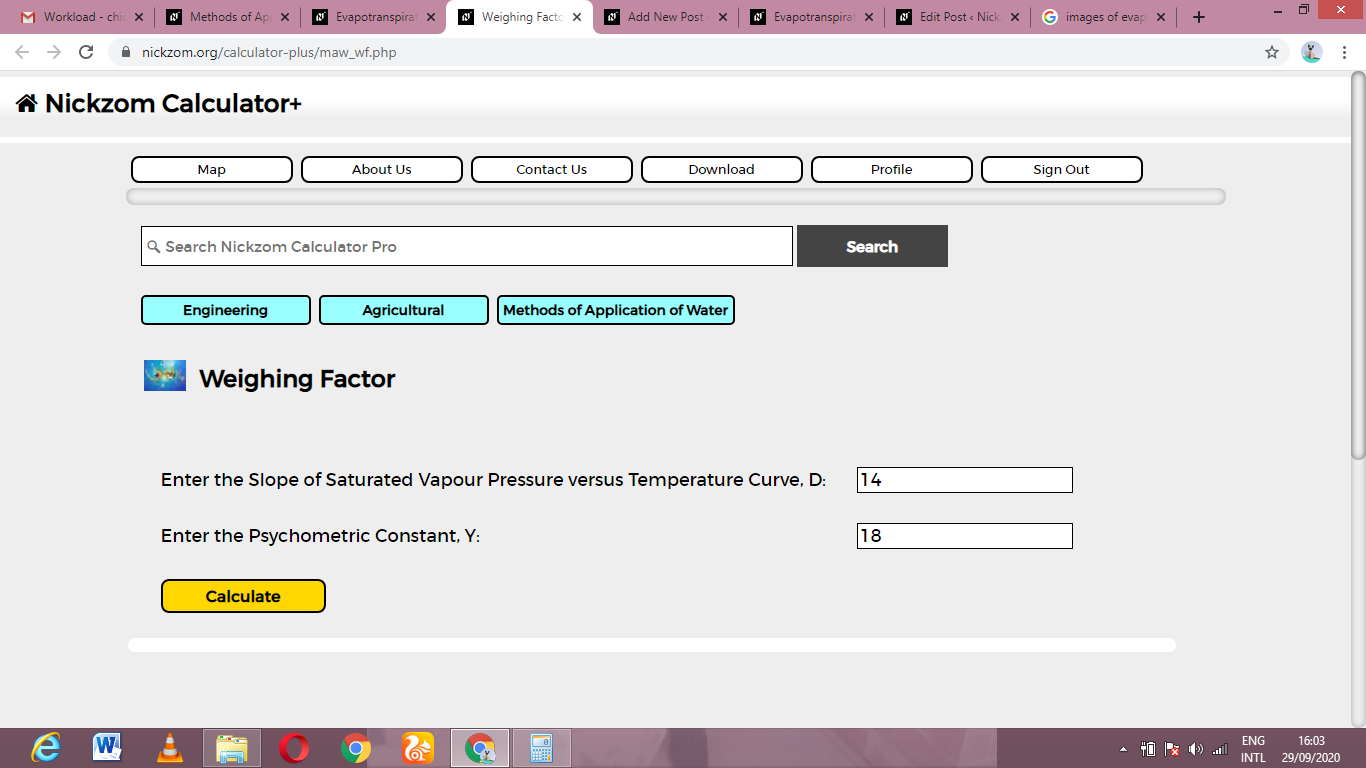Click the Slope D input field

point(965,480)
